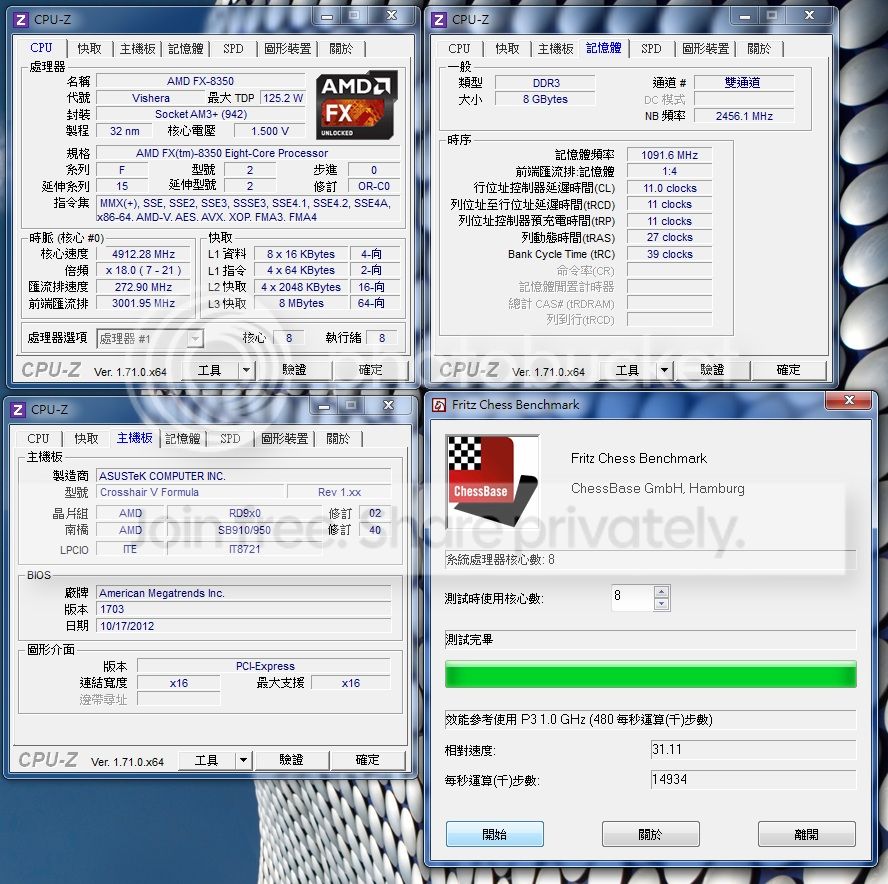The width and height of the screenshot is (888, 884).
Task: Close the CPU-Z mainboard window
Action: [388, 406]
